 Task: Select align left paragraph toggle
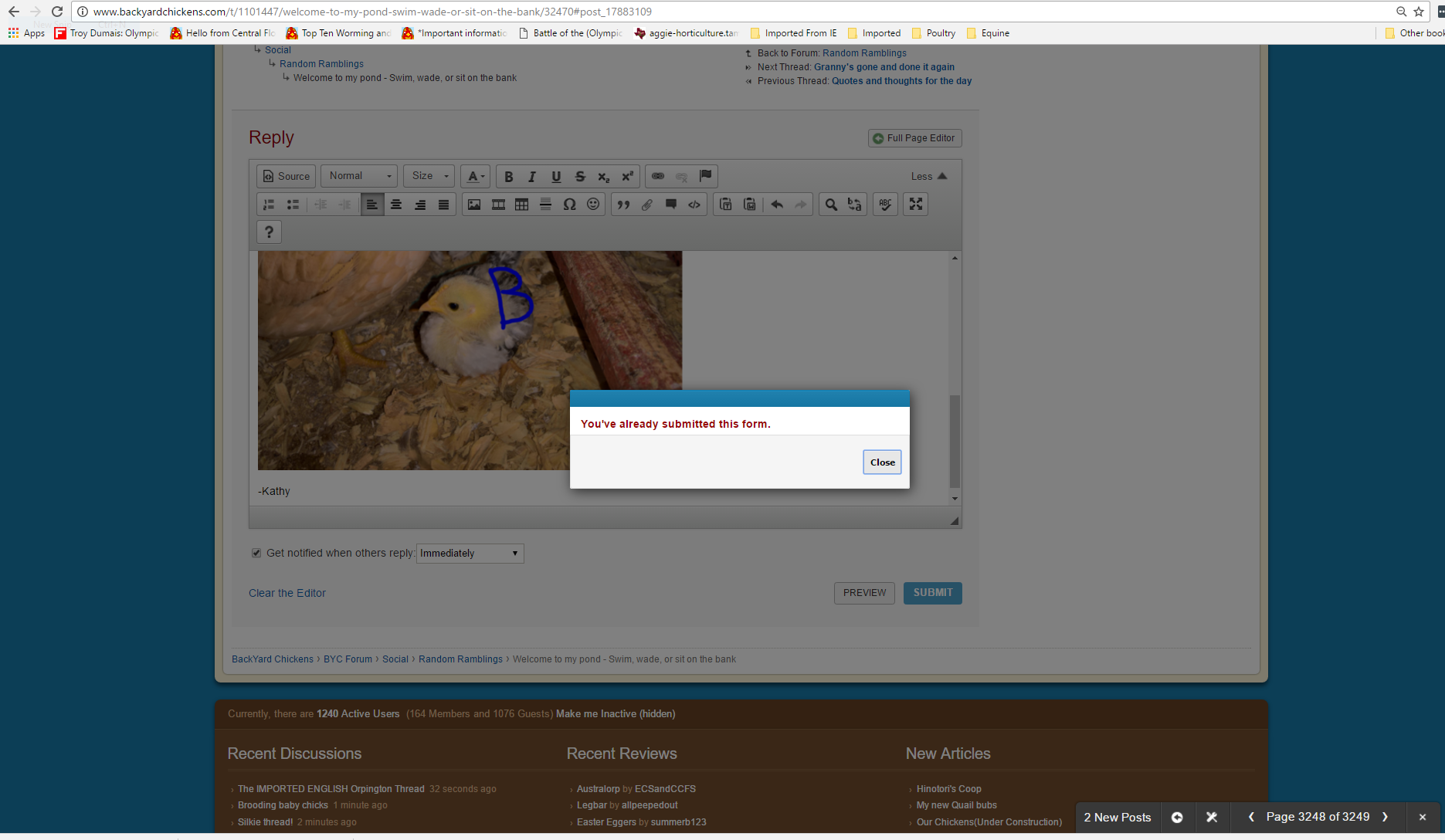372,205
